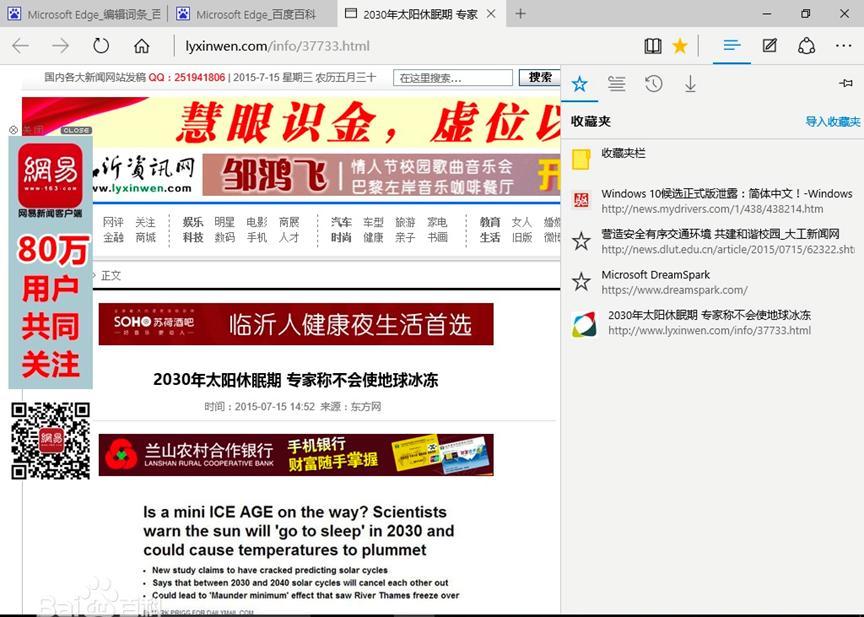
Task: Click the 兰山农村合作银行 banner
Action: pos(296,454)
